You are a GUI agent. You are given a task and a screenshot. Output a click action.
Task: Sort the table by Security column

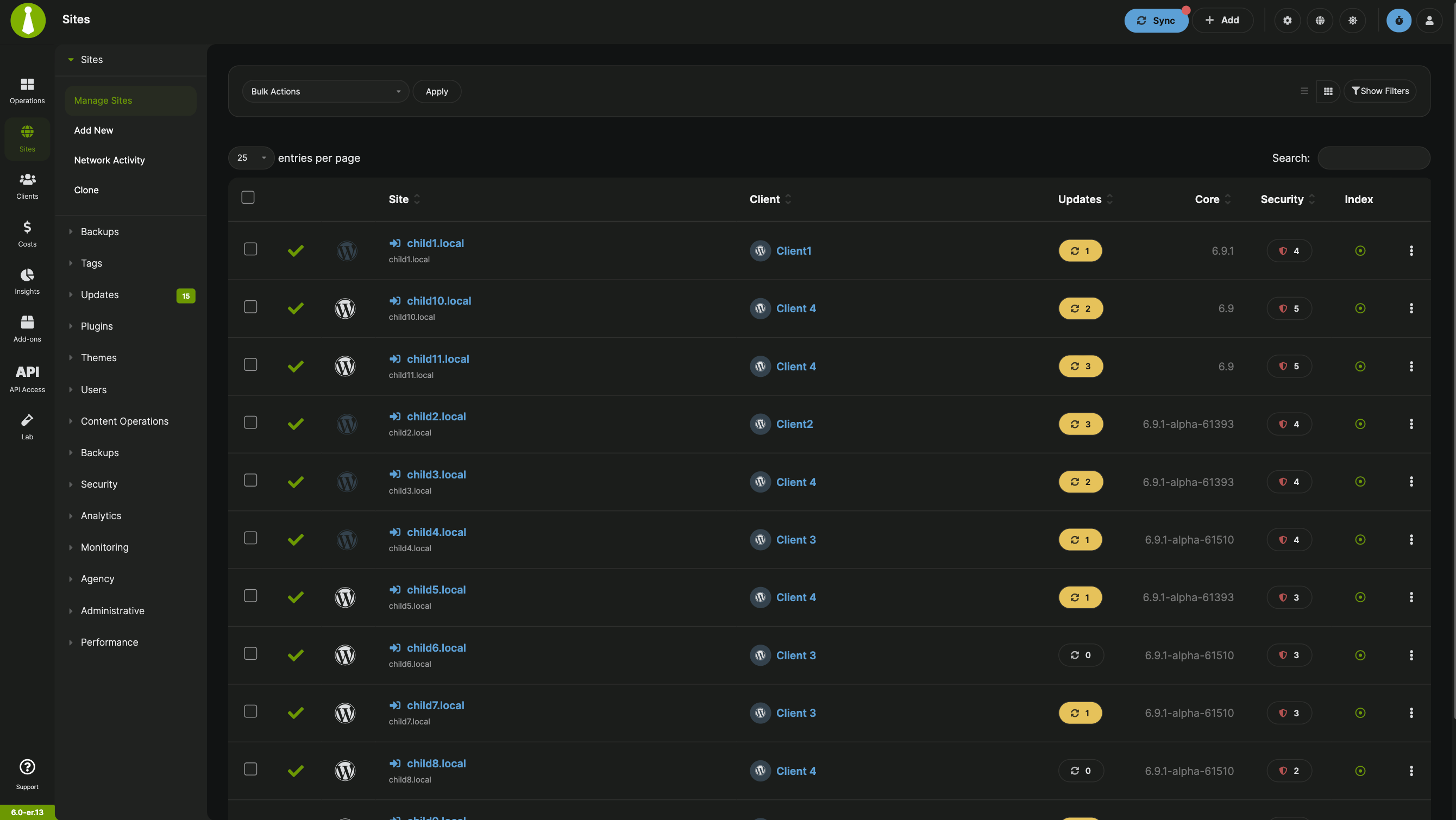point(1288,199)
